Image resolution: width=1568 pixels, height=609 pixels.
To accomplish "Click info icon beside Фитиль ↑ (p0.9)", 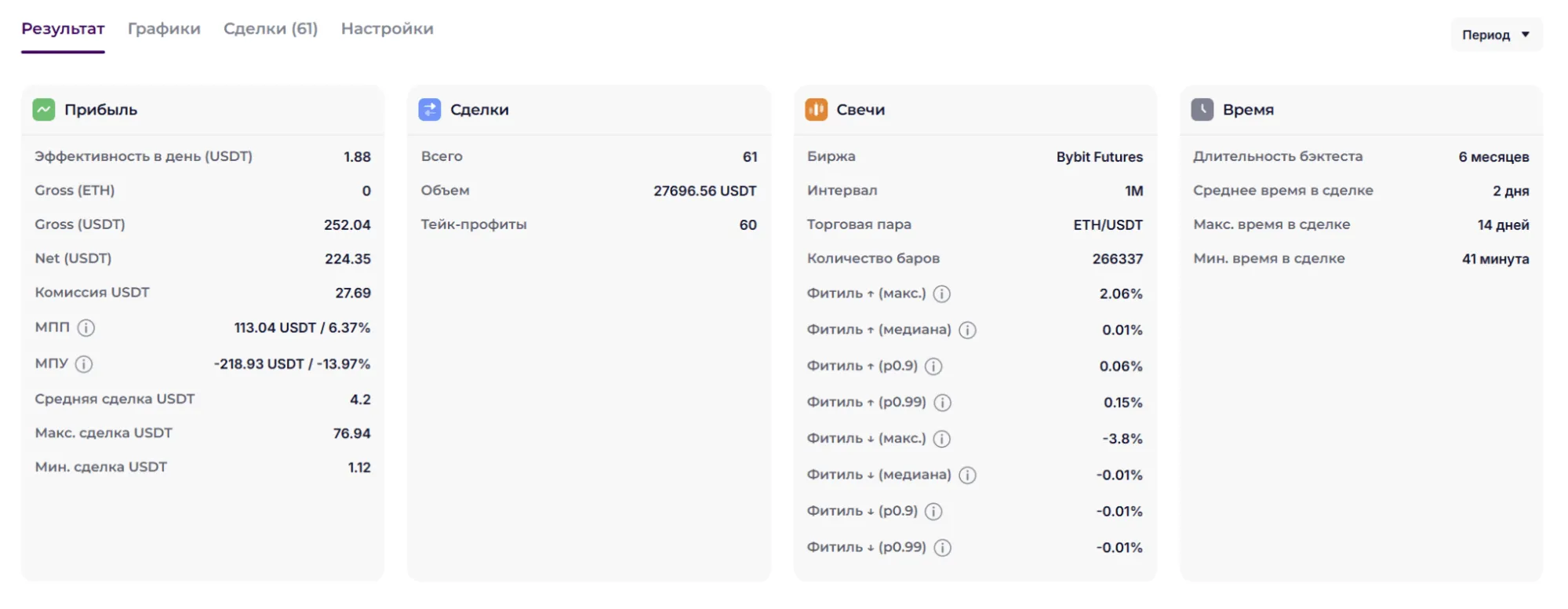I will 933,366.
